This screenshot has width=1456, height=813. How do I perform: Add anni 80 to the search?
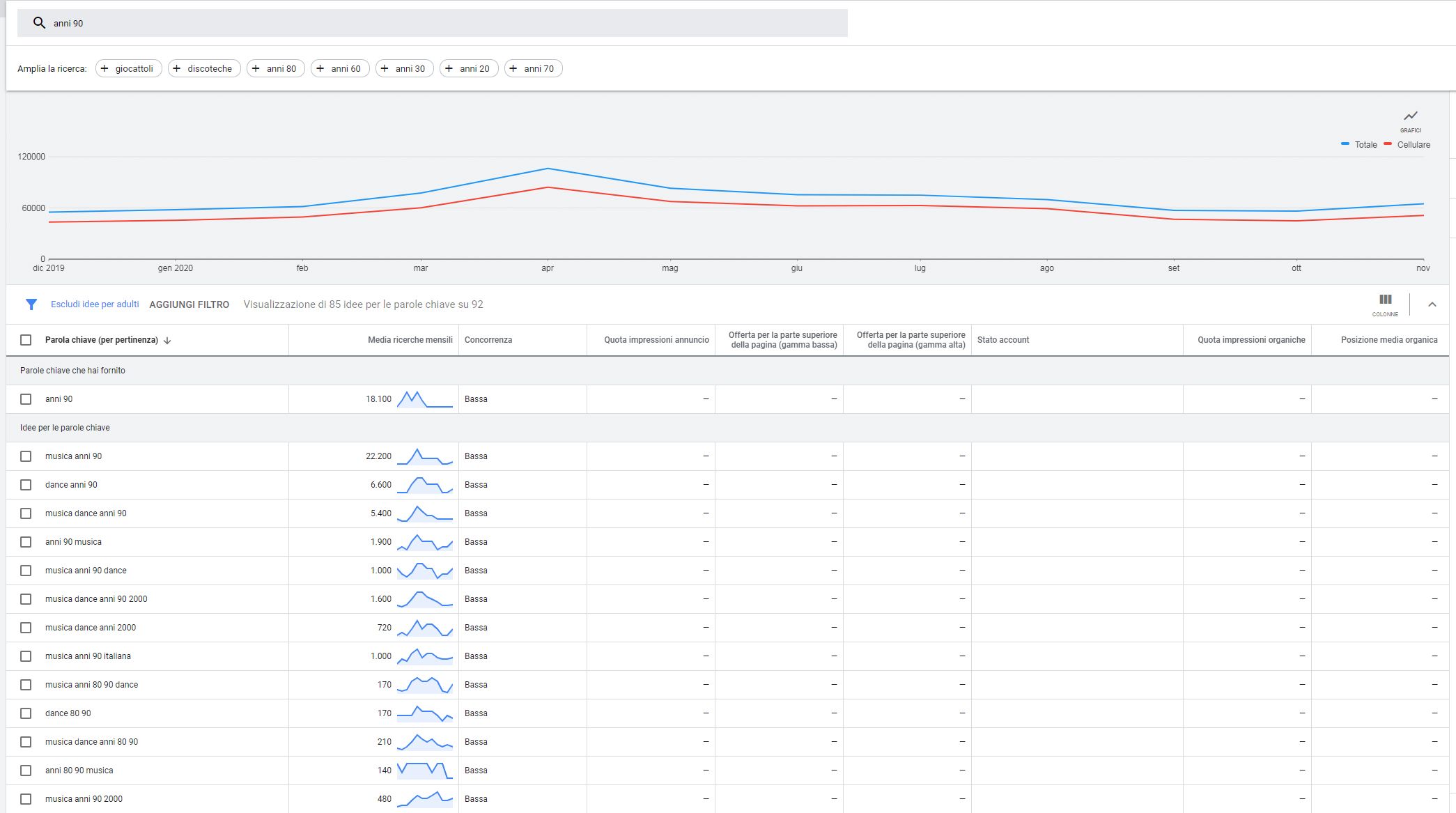(x=276, y=68)
